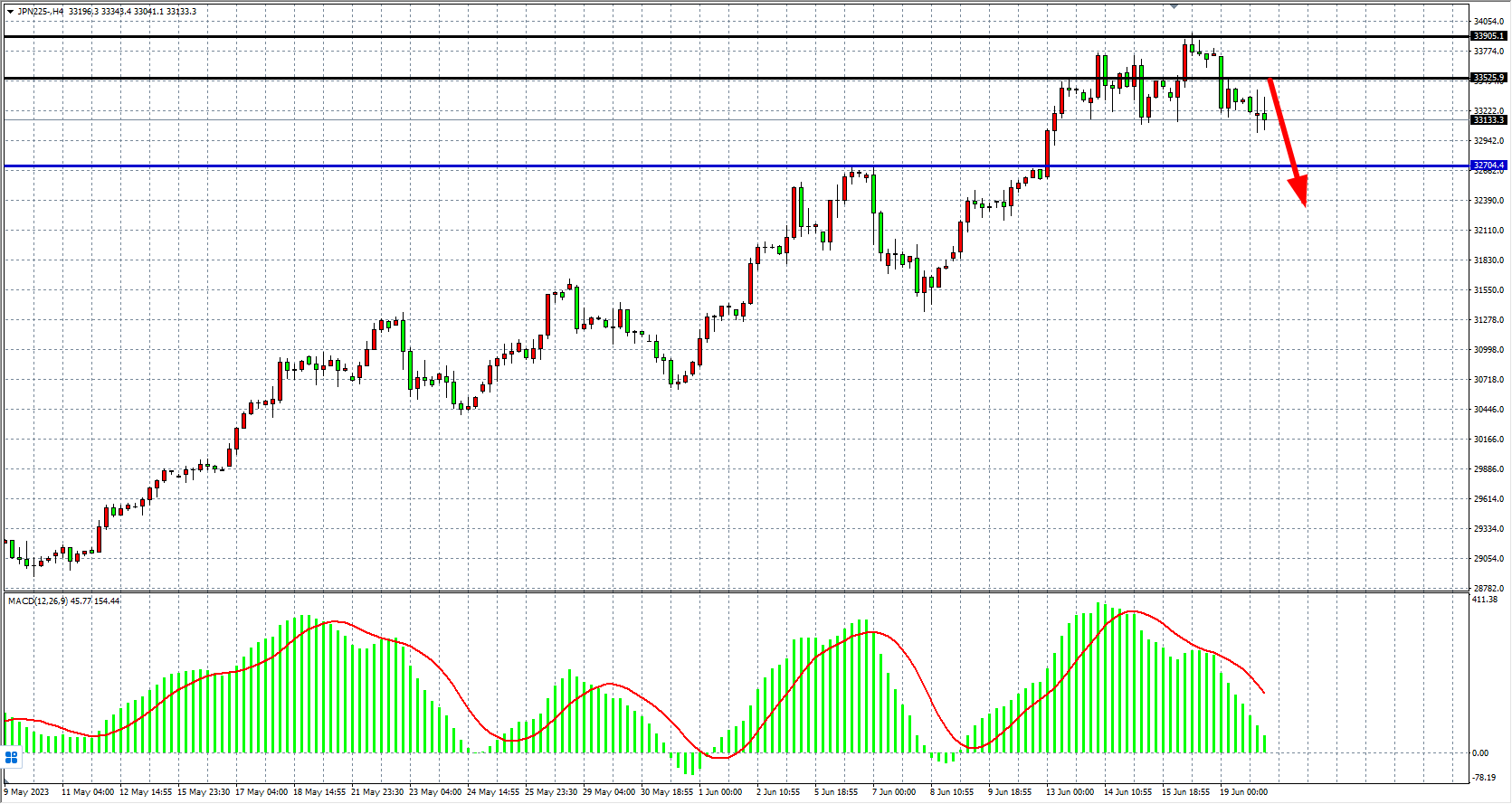Click the '1 Jun 00:00' time label

[720, 792]
